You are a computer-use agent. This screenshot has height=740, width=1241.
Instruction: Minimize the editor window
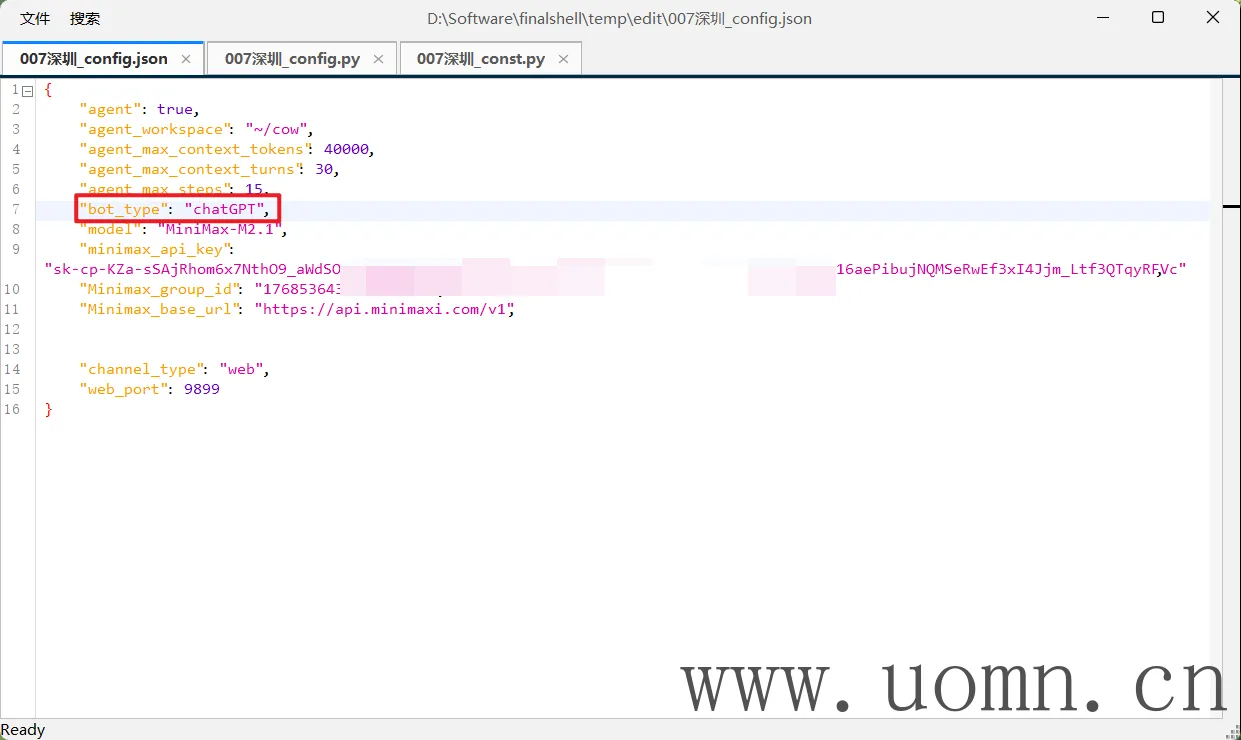pyautogui.click(x=1103, y=18)
